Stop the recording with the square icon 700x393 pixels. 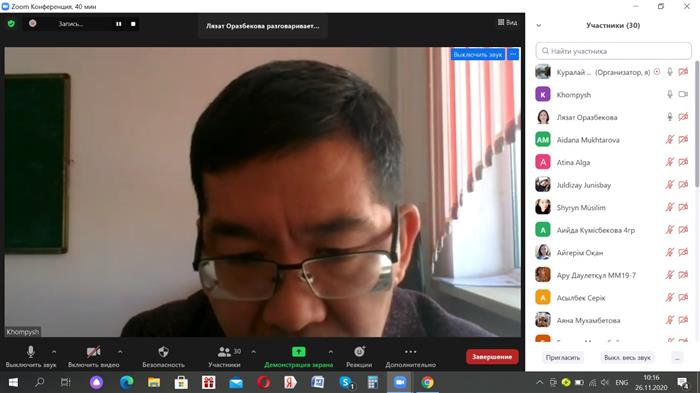tap(133, 24)
